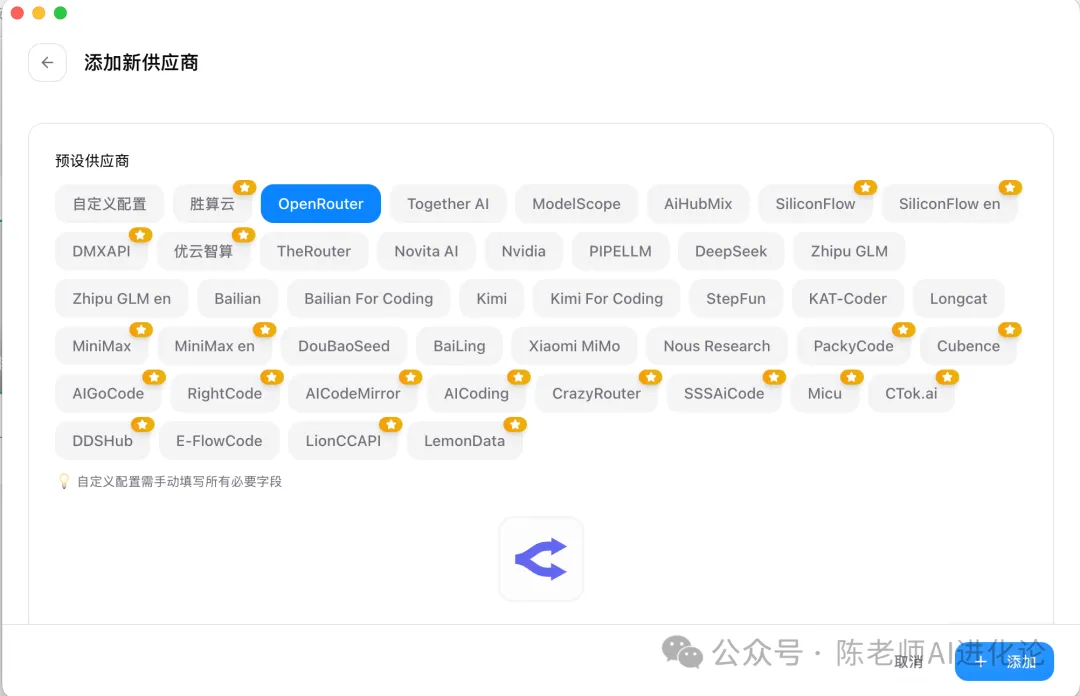Click the star badge on PackyCode

pyautogui.click(x=903, y=329)
